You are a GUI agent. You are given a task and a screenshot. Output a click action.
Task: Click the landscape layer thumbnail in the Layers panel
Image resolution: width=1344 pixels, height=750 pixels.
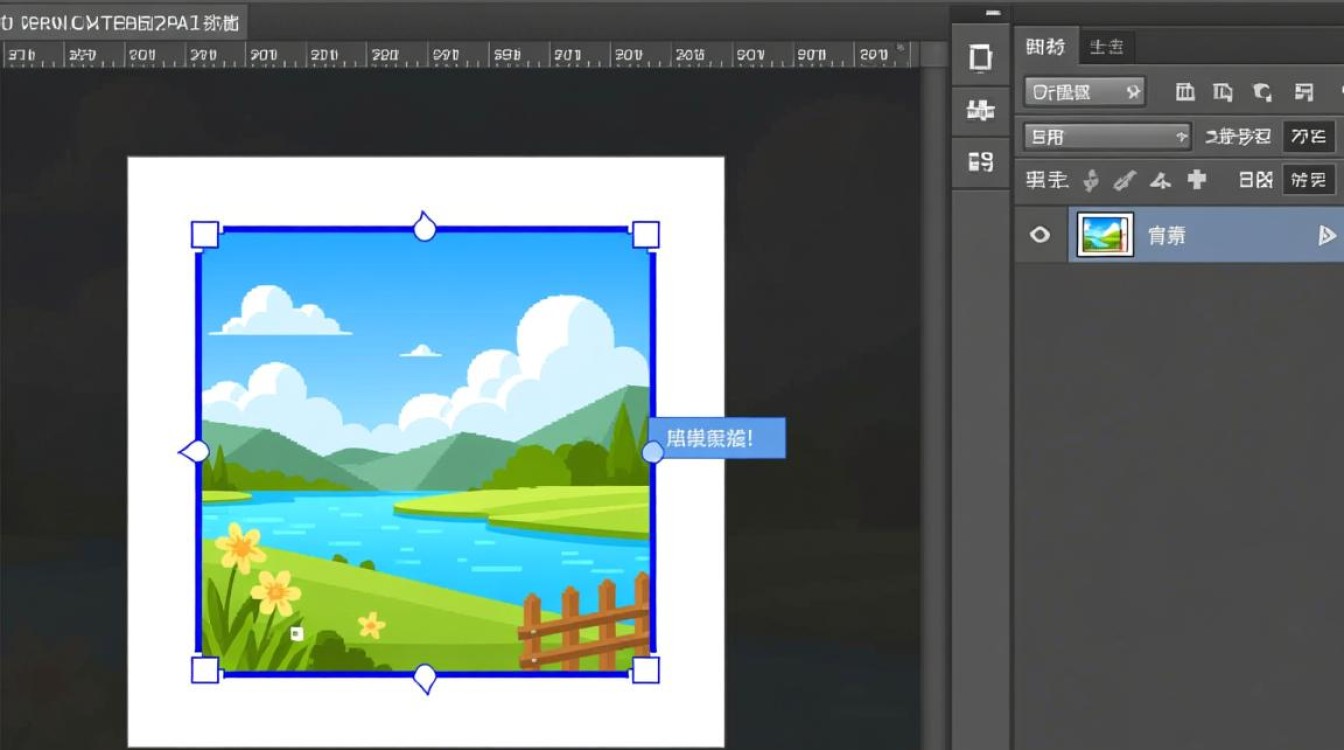coord(1105,235)
